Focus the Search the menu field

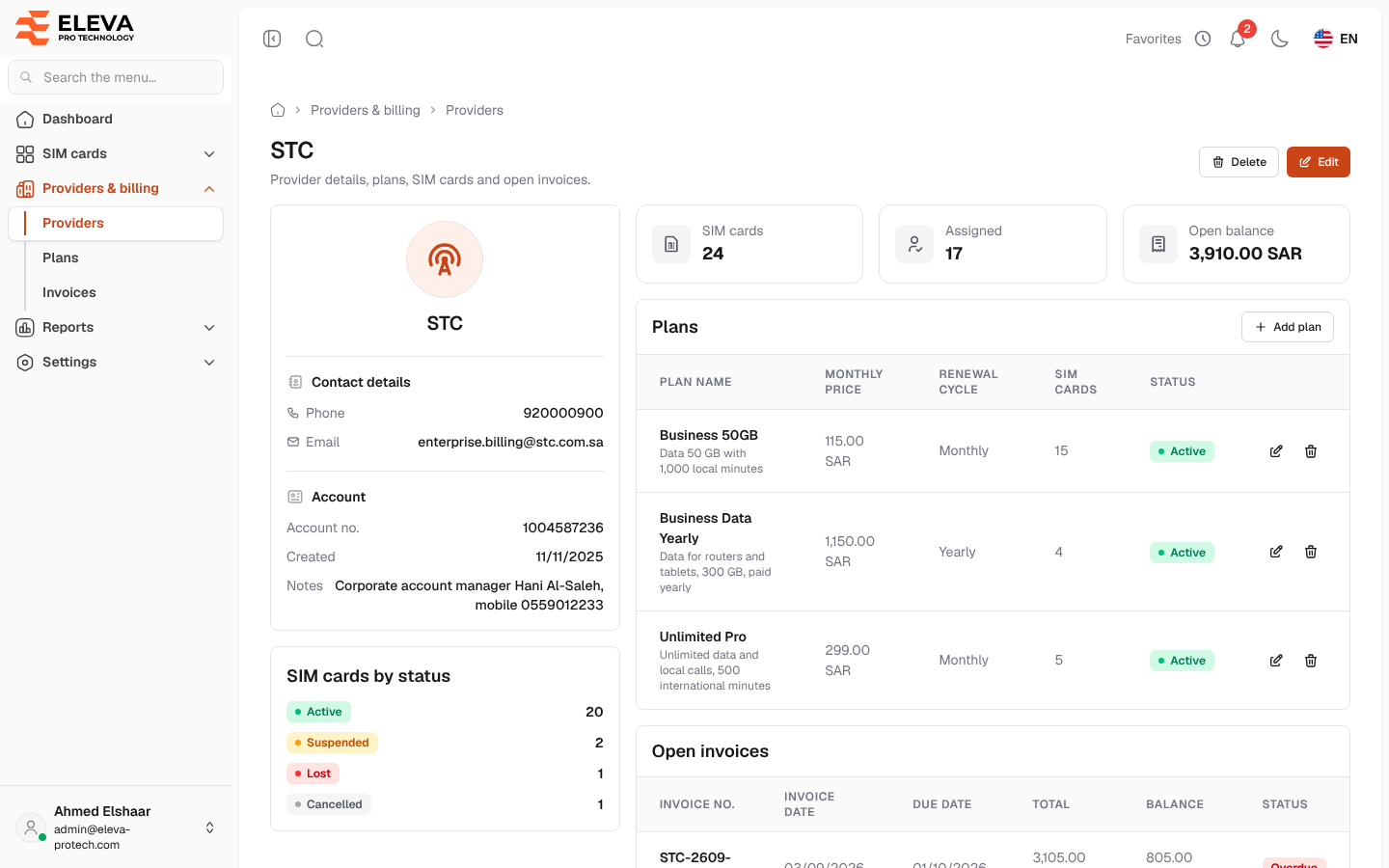click(x=116, y=77)
